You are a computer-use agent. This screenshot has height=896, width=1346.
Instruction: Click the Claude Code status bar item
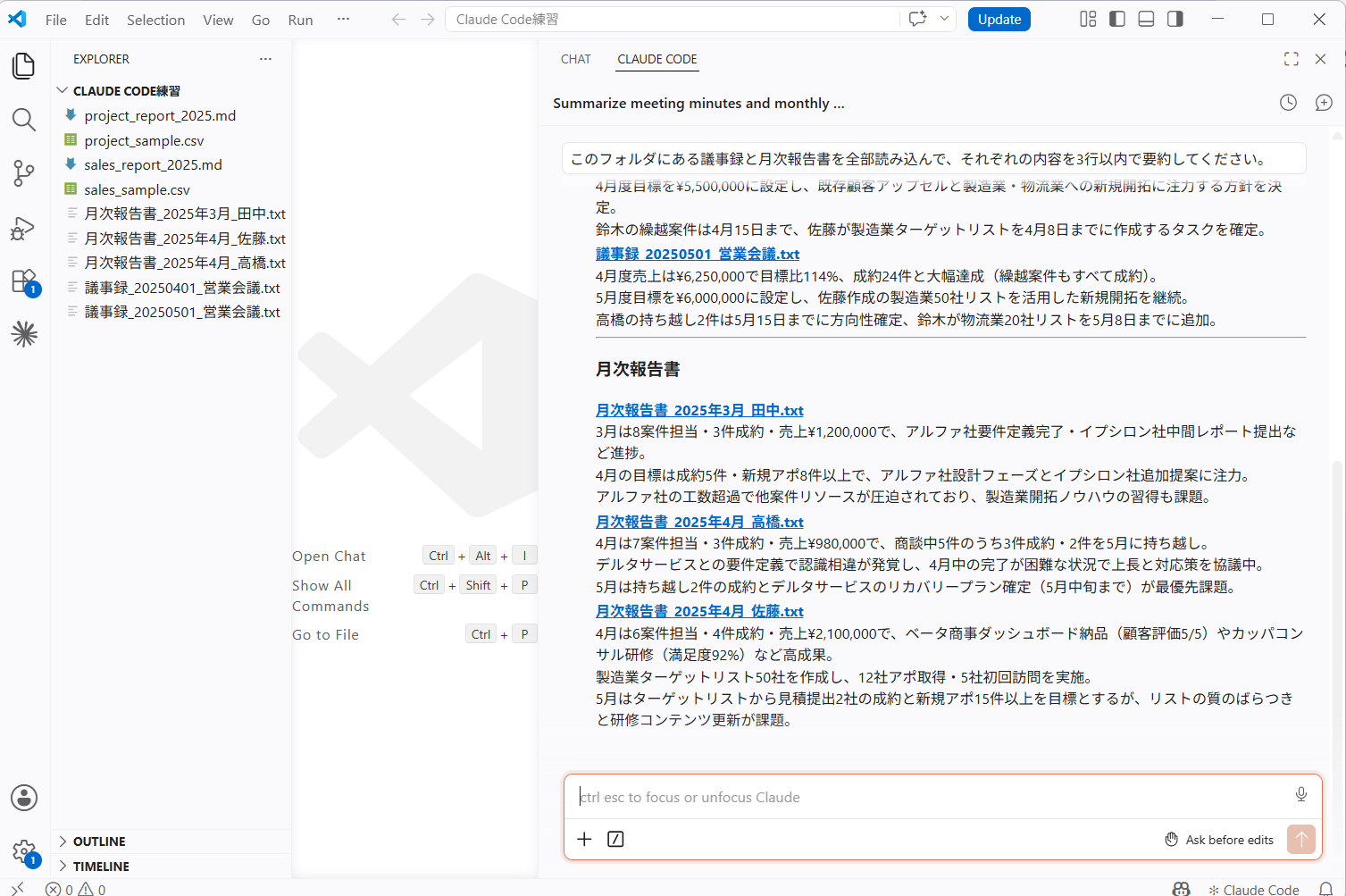coord(1253,889)
